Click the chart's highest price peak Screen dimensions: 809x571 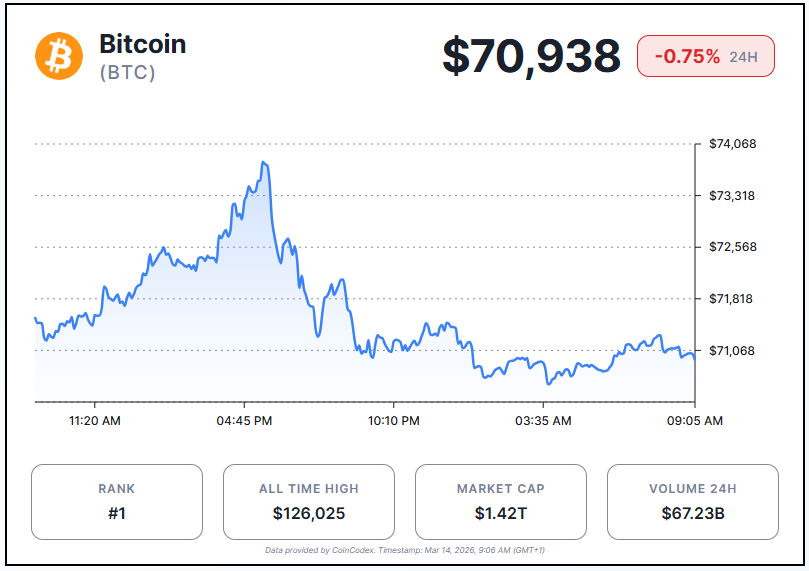tap(263, 162)
